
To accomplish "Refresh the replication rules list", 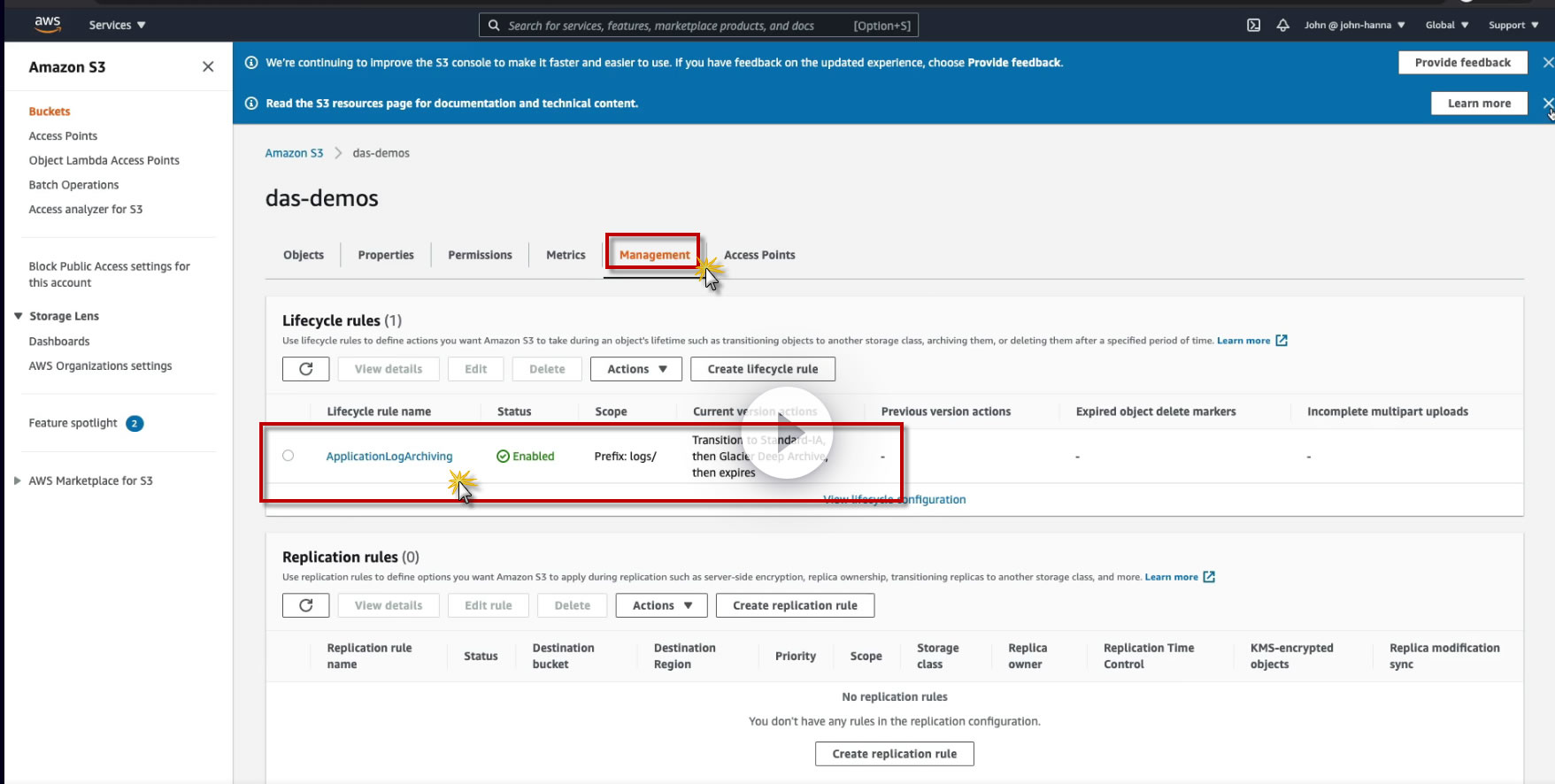I will (306, 605).
